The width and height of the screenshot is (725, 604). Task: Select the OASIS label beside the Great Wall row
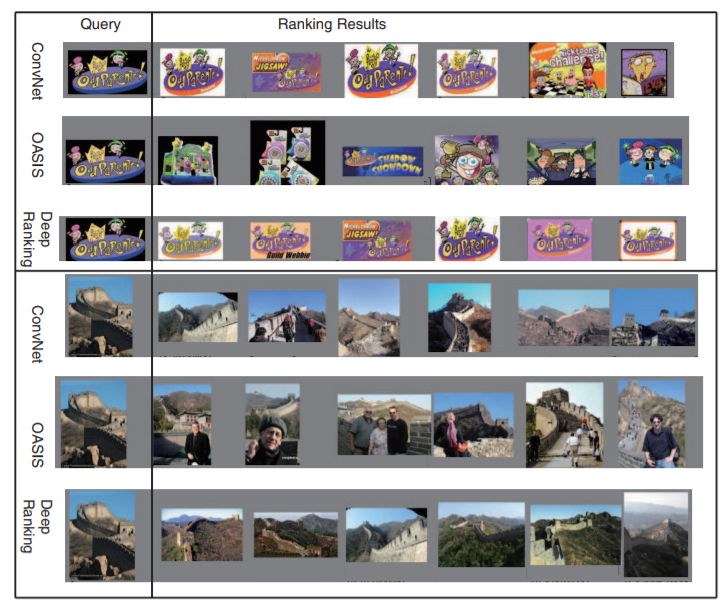[x=37, y=444]
